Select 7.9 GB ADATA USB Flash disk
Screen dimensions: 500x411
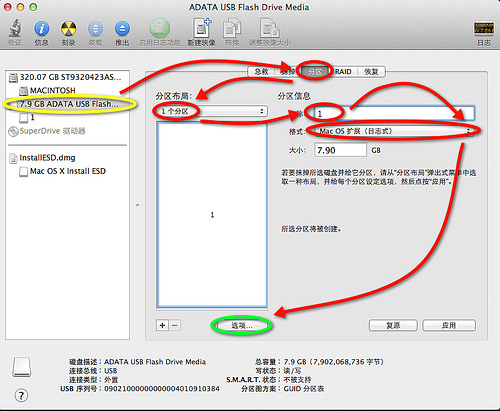point(68,104)
